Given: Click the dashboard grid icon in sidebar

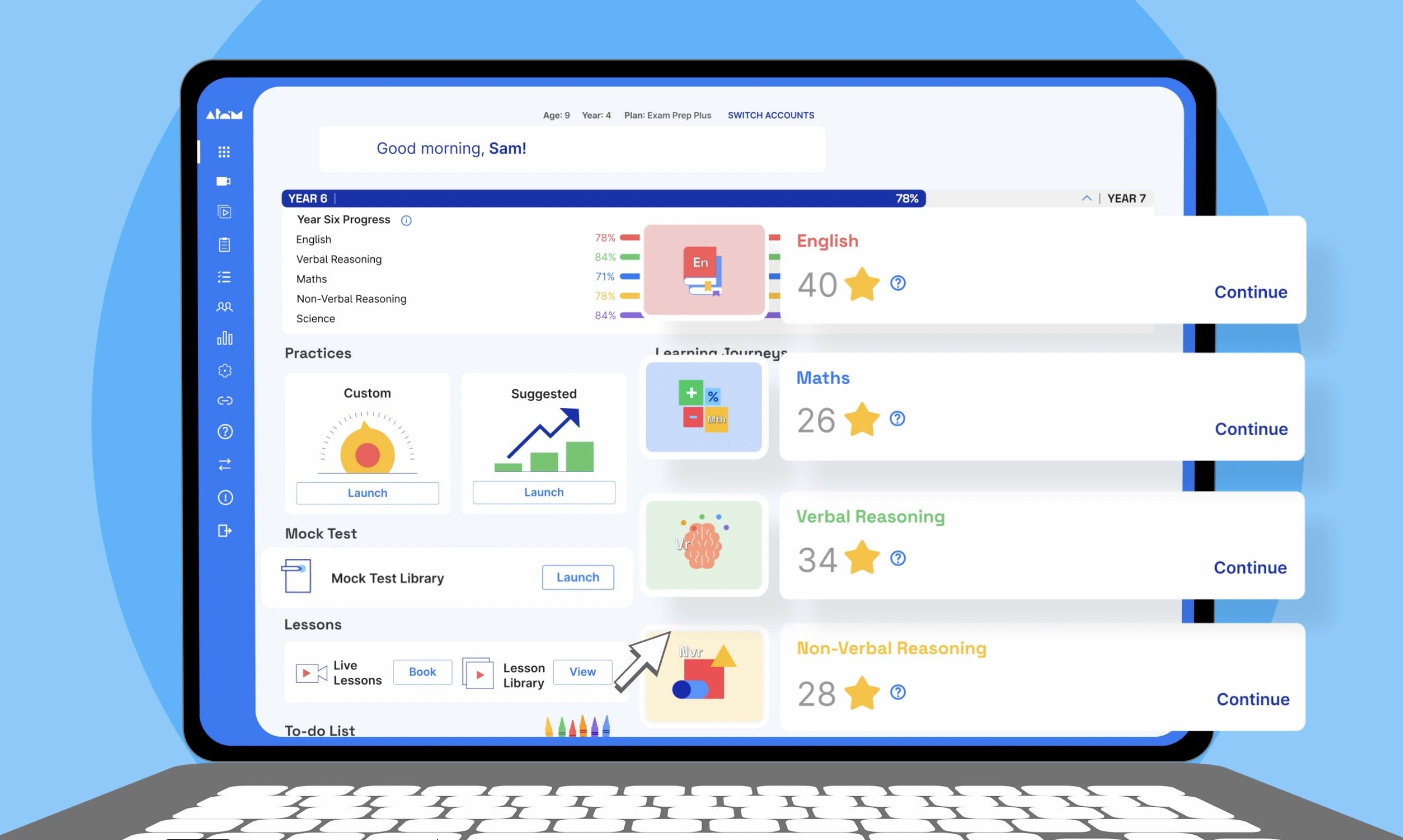Looking at the screenshot, I should click(x=224, y=151).
